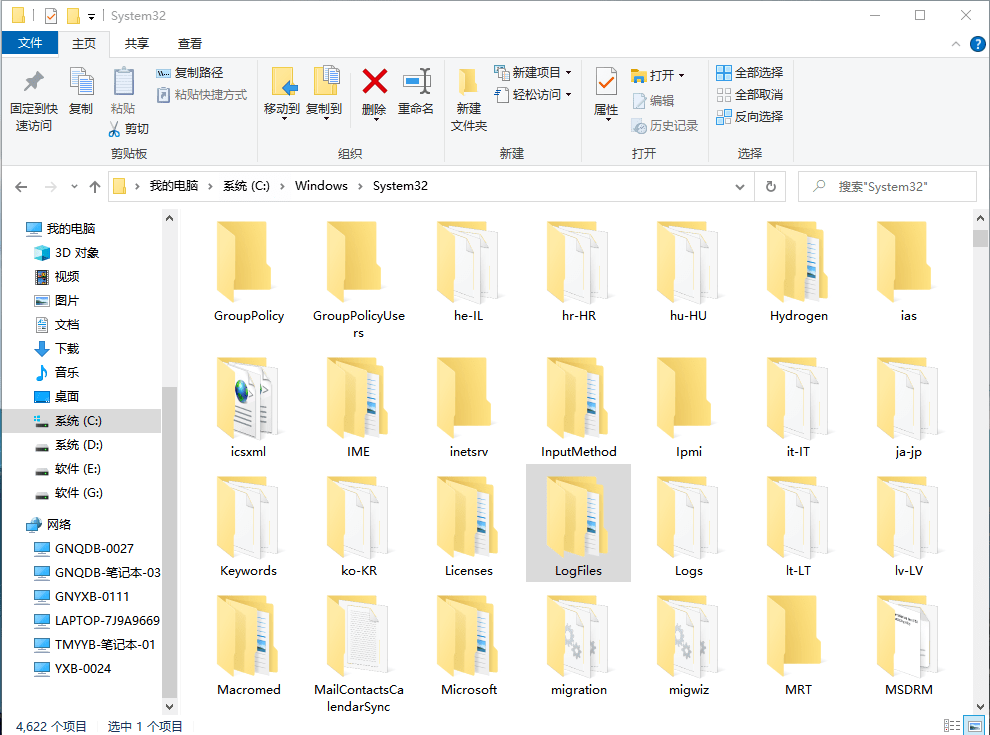Click 我的电脑 in the address breadcrumb

(x=174, y=186)
